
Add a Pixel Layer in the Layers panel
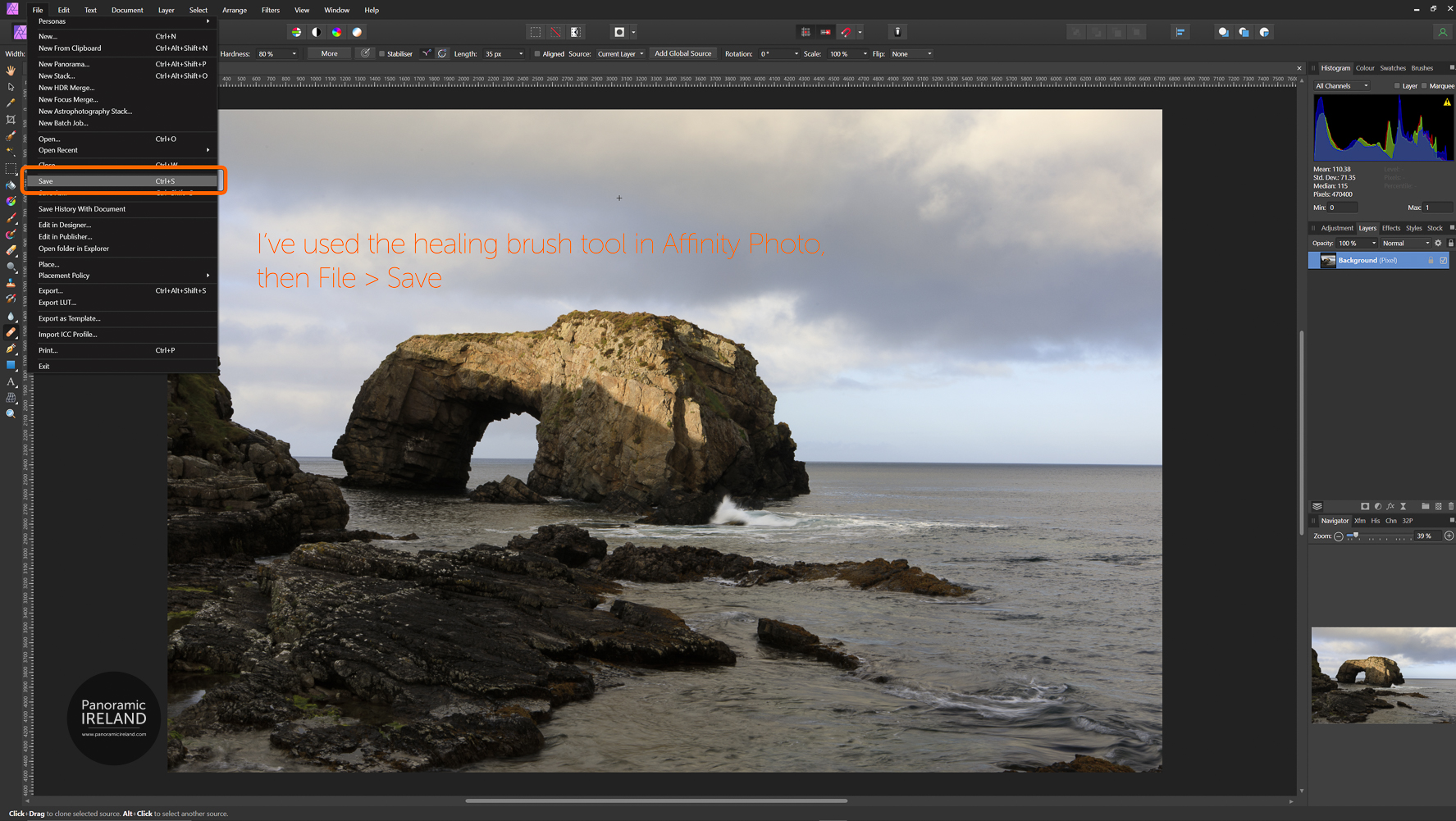click(1438, 506)
